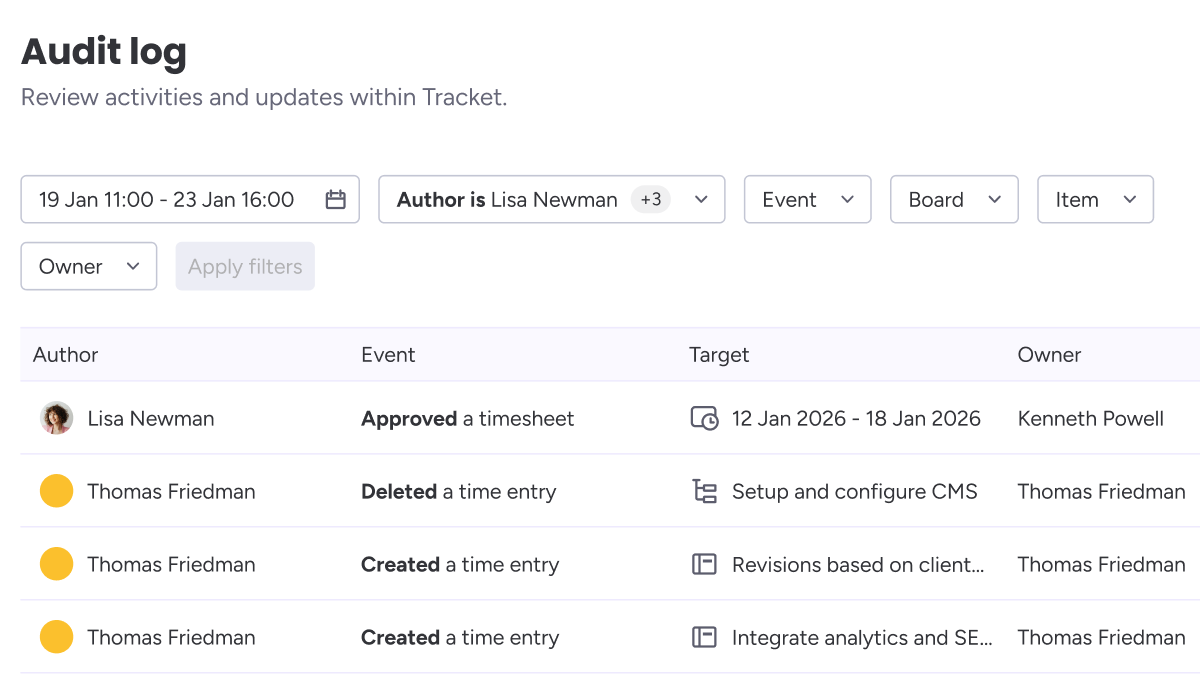The height and width of the screenshot is (689, 1200).
Task: Click owner name Kenneth Powell
Action: (x=1090, y=418)
